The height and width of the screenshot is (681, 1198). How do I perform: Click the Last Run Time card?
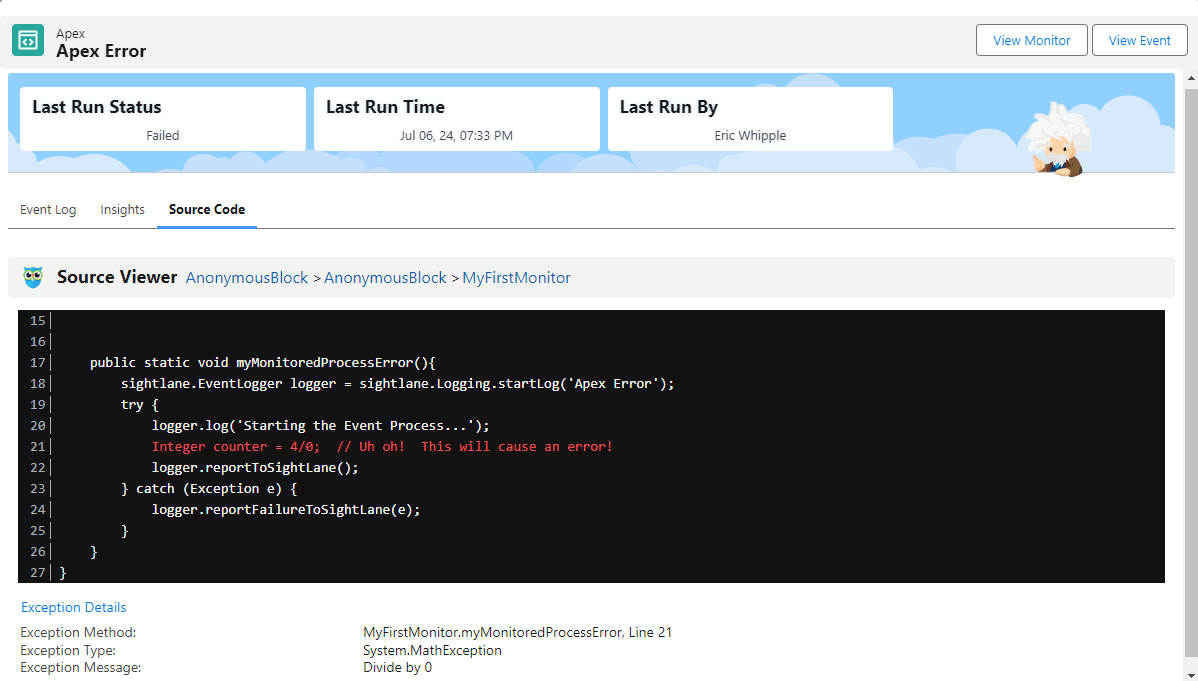point(457,119)
